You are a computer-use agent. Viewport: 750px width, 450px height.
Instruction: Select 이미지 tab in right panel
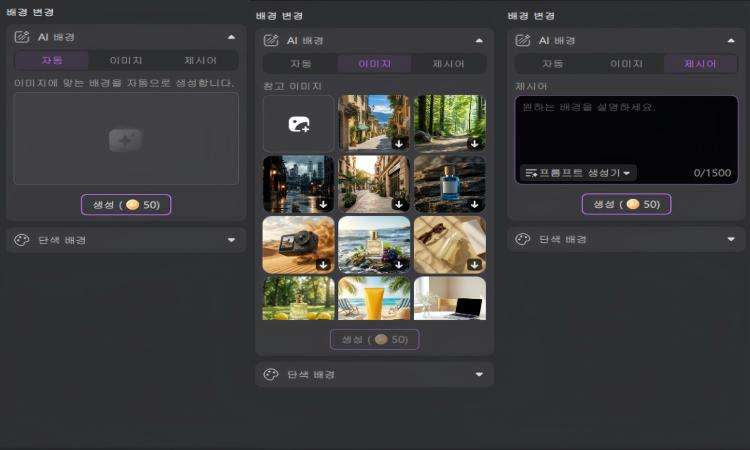626,64
